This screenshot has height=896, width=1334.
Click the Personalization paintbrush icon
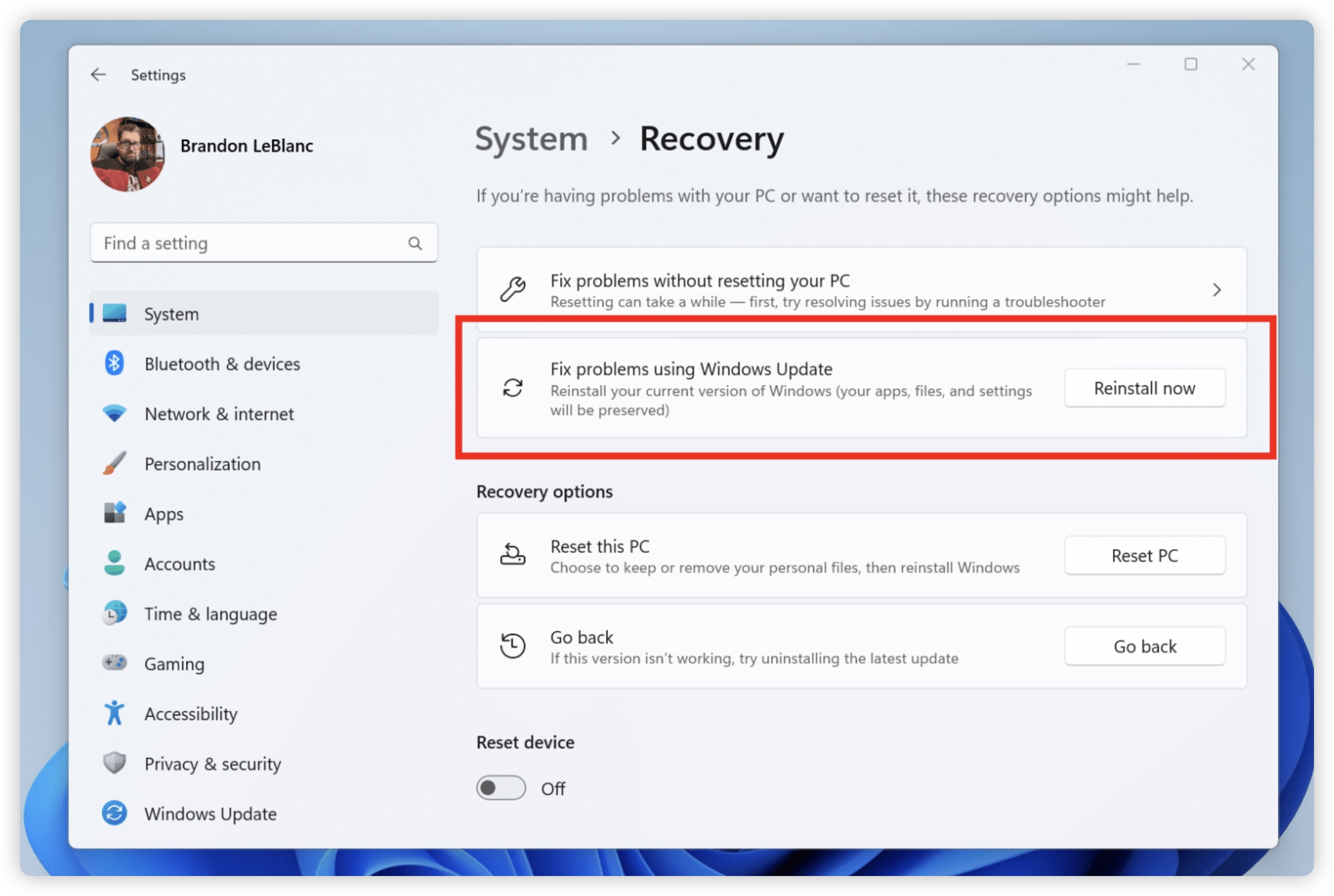(x=114, y=464)
